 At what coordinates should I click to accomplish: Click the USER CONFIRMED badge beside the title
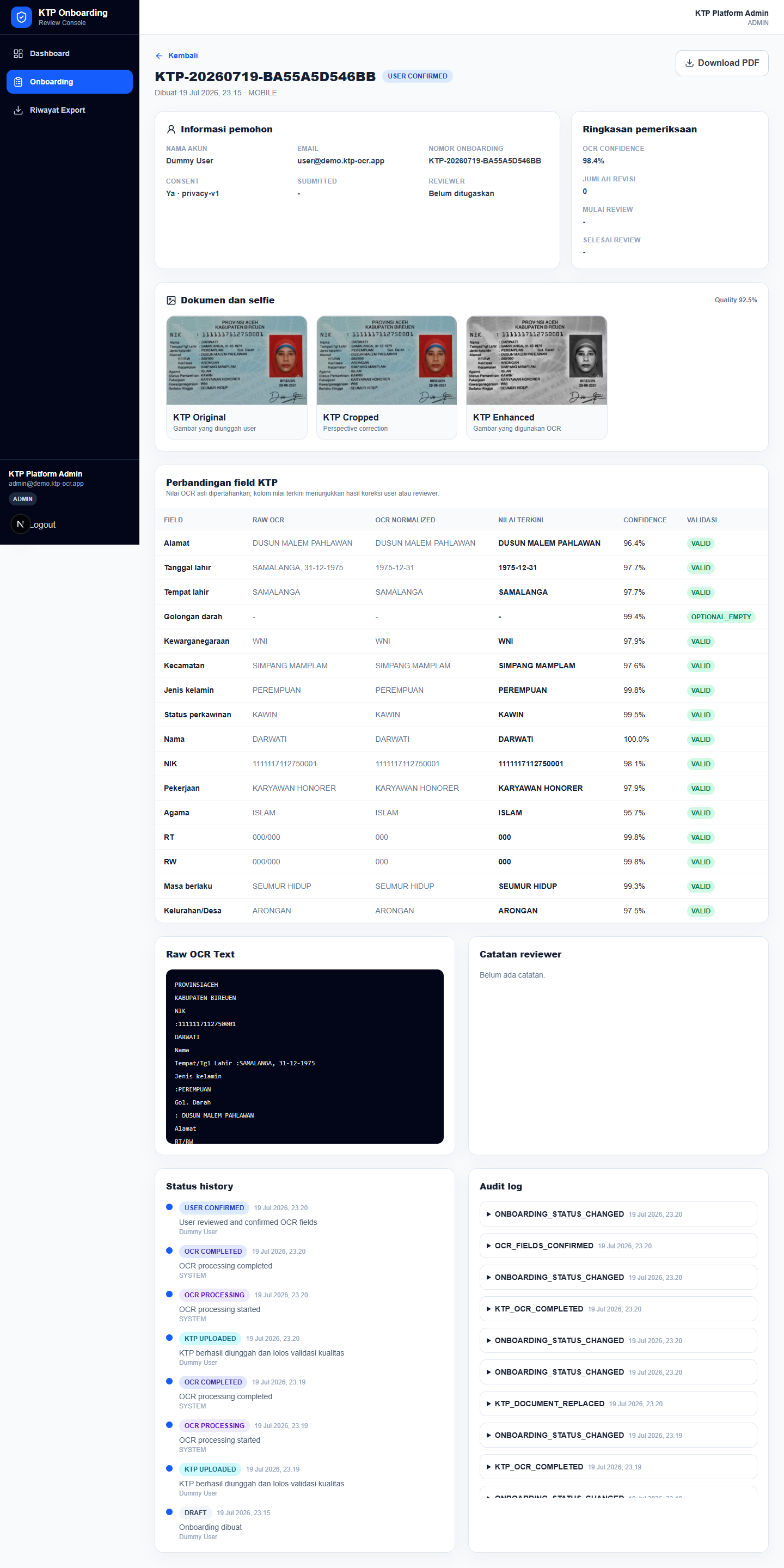(x=418, y=76)
